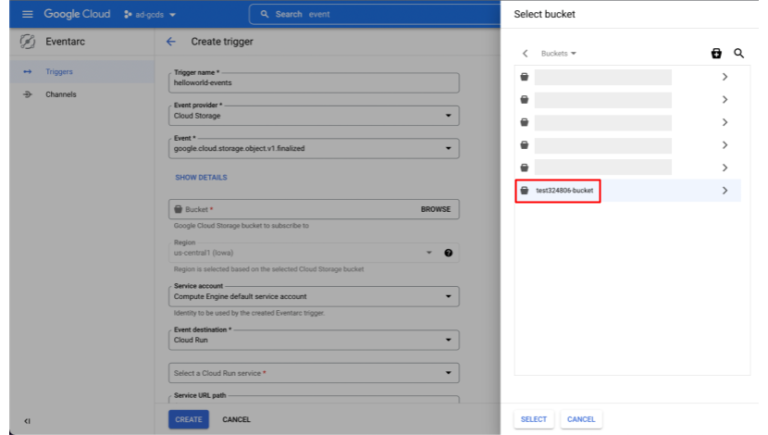Open Channels in the Eventarc sidebar
Image resolution: width=768 pixels, height=435 pixels.
point(82,94)
